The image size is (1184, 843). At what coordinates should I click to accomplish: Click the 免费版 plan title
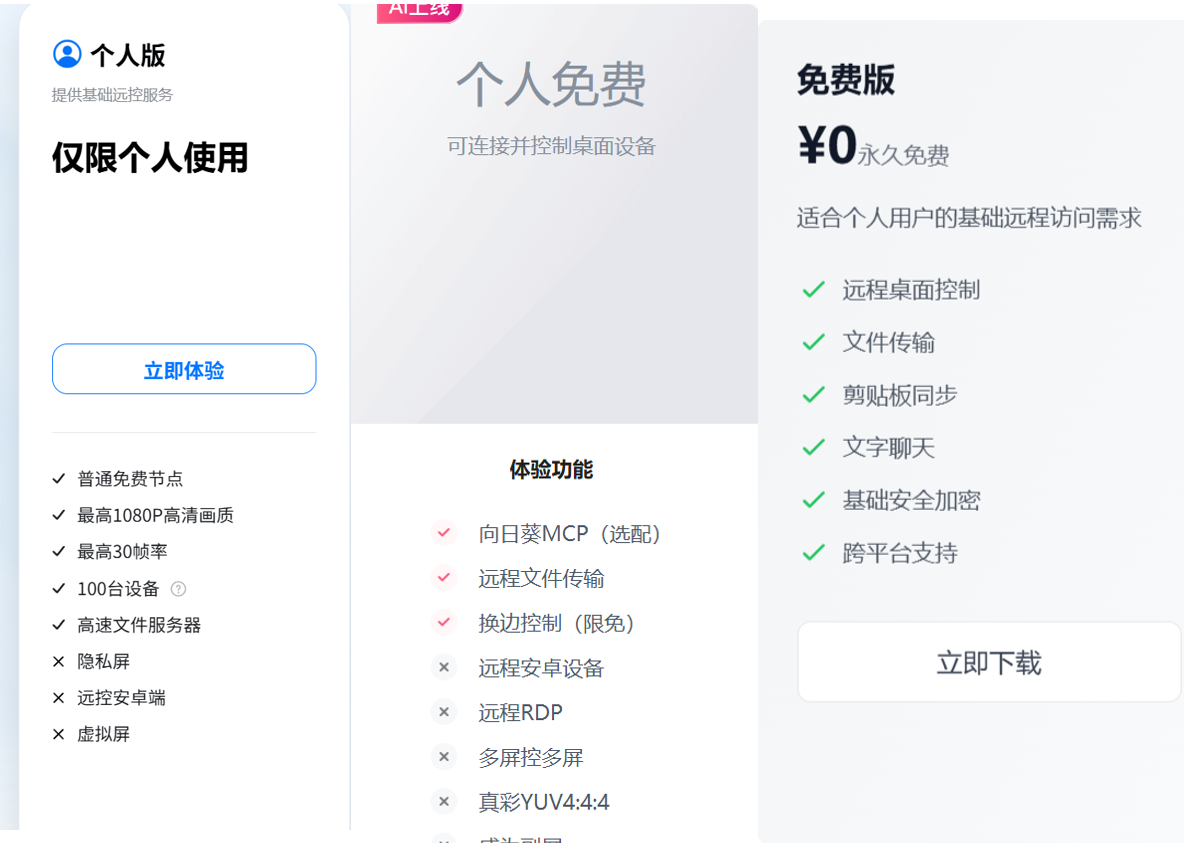pos(846,79)
